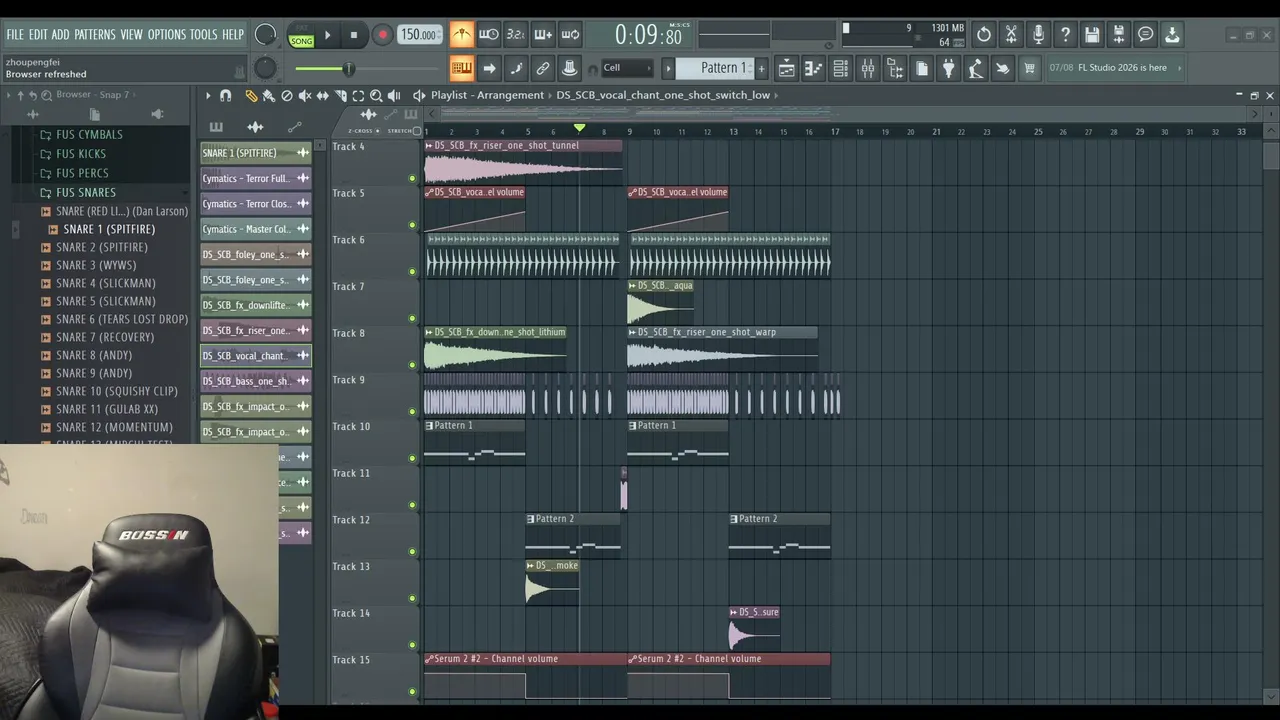Viewport: 1280px width, 720px height.
Task: Toggle loop recording
Action: click(570, 34)
